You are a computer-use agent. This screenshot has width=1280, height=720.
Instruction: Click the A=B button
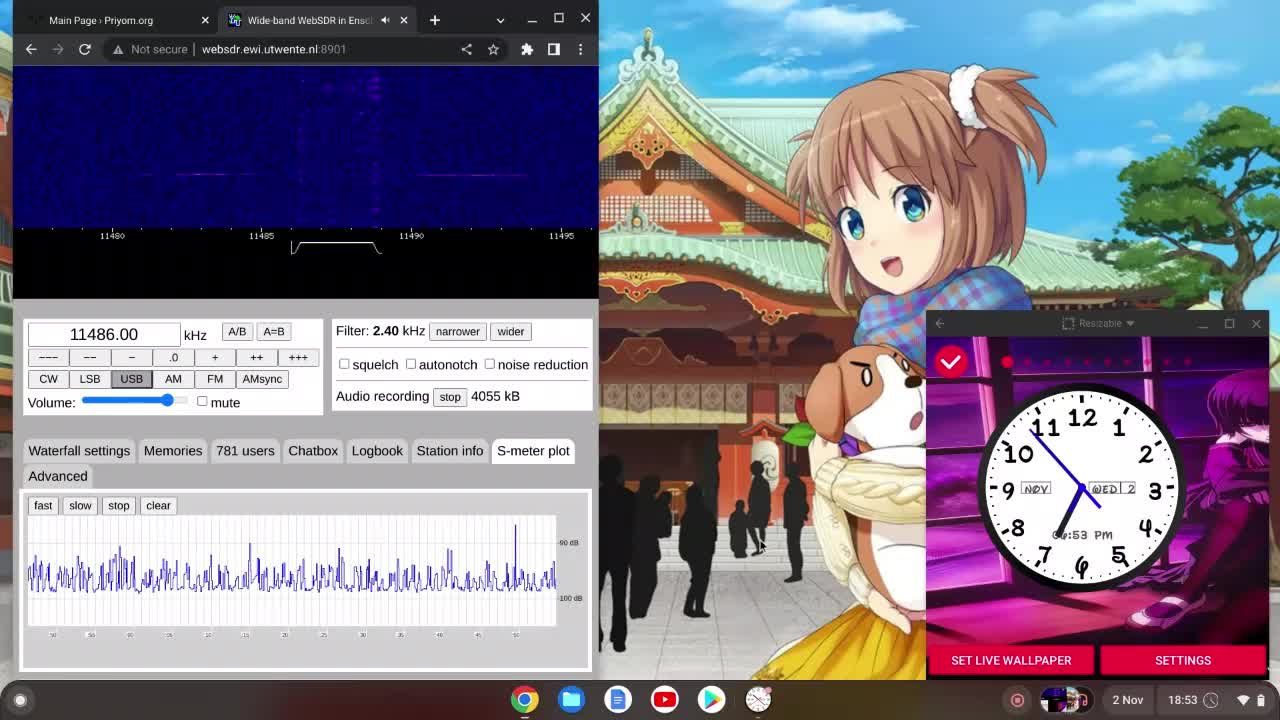tap(274, 332)
